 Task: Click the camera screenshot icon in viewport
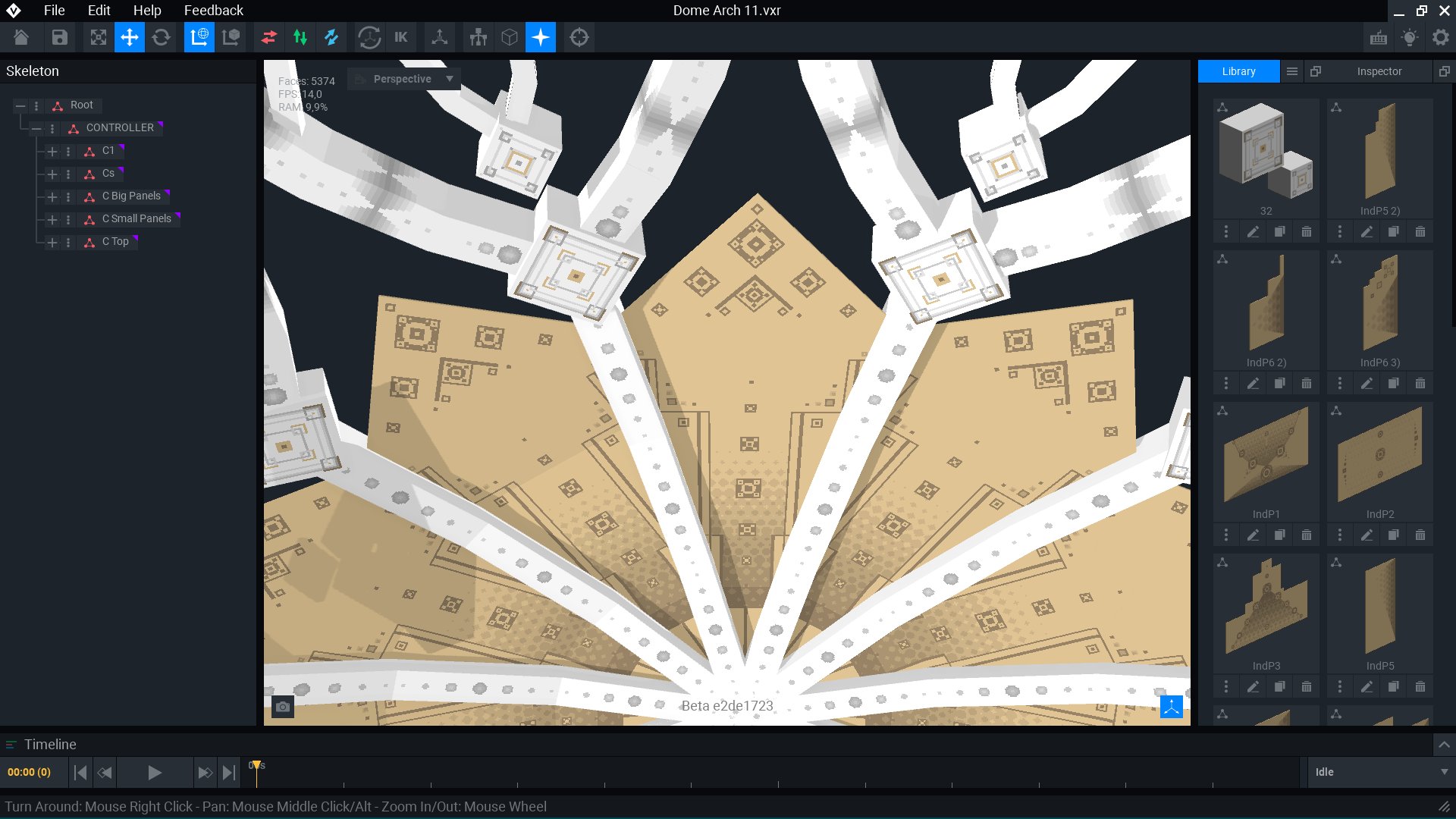click(283, 707)
